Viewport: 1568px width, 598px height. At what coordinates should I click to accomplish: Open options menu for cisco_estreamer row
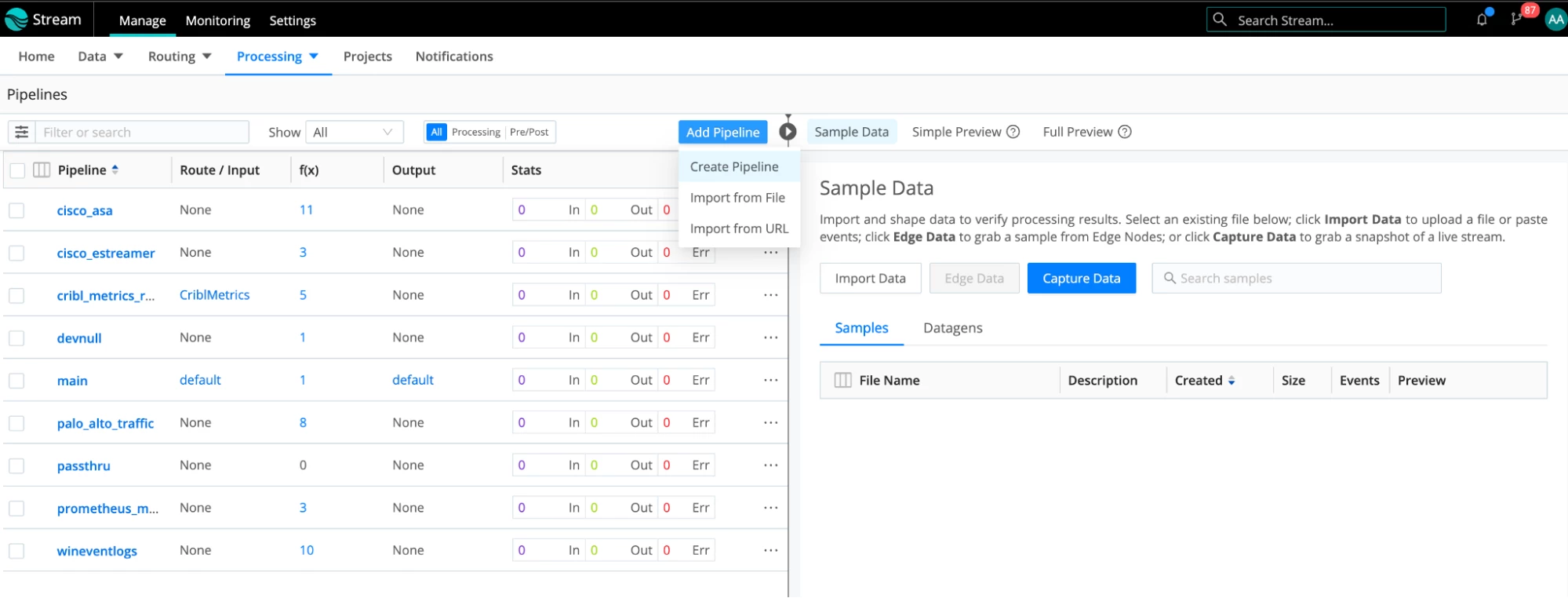point(771,253)
